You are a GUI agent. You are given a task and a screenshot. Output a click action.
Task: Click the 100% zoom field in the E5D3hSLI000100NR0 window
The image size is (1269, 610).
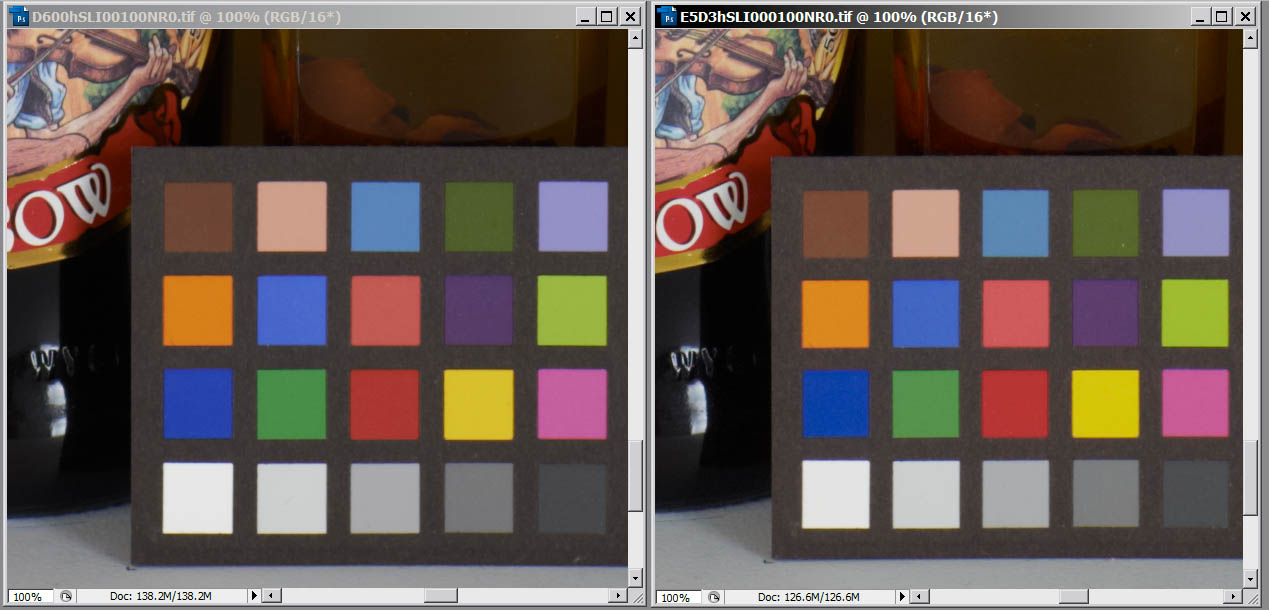tap(678, 597)
